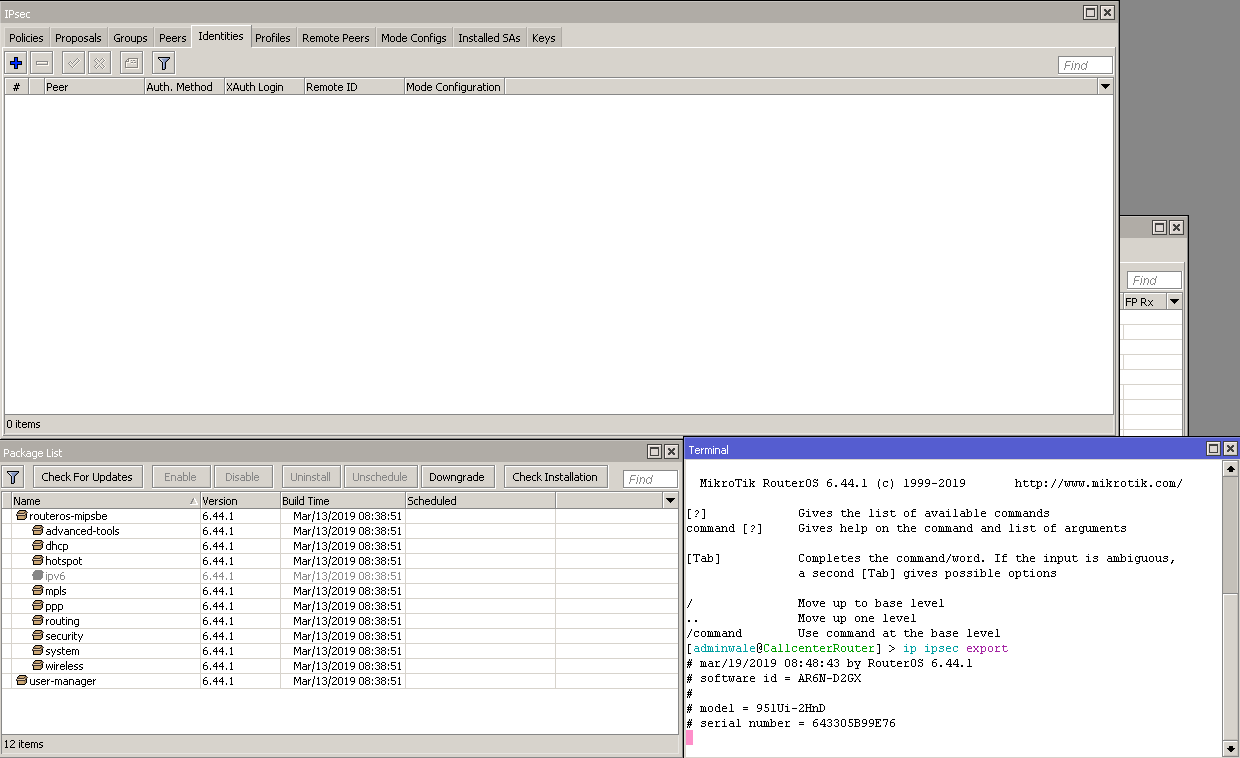
Task: Switch to the Policies tab
Action: click(26, 38)
